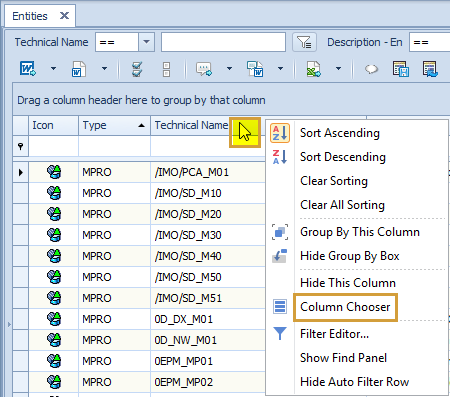Image resolution: width=450 pixels, height=397 pixels.
Task: Click the Technical Name filter value field
Action: [x=223, y=42]
